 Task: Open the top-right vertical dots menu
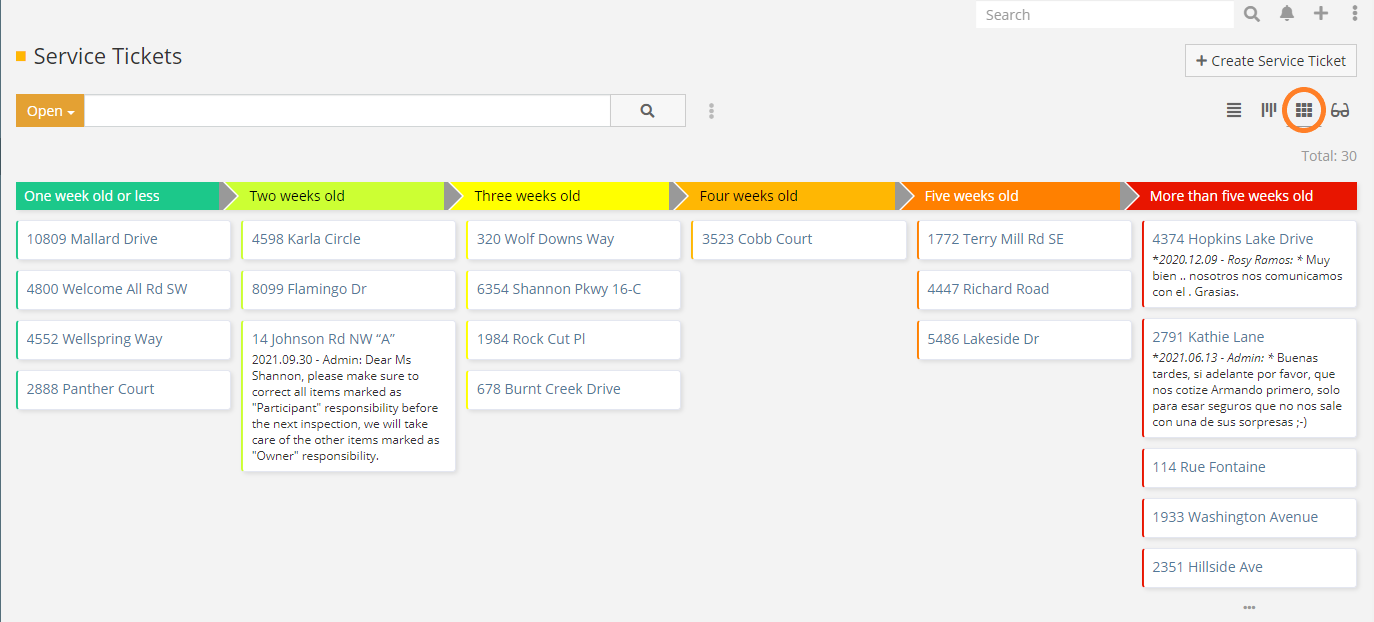coord(1355,14)
